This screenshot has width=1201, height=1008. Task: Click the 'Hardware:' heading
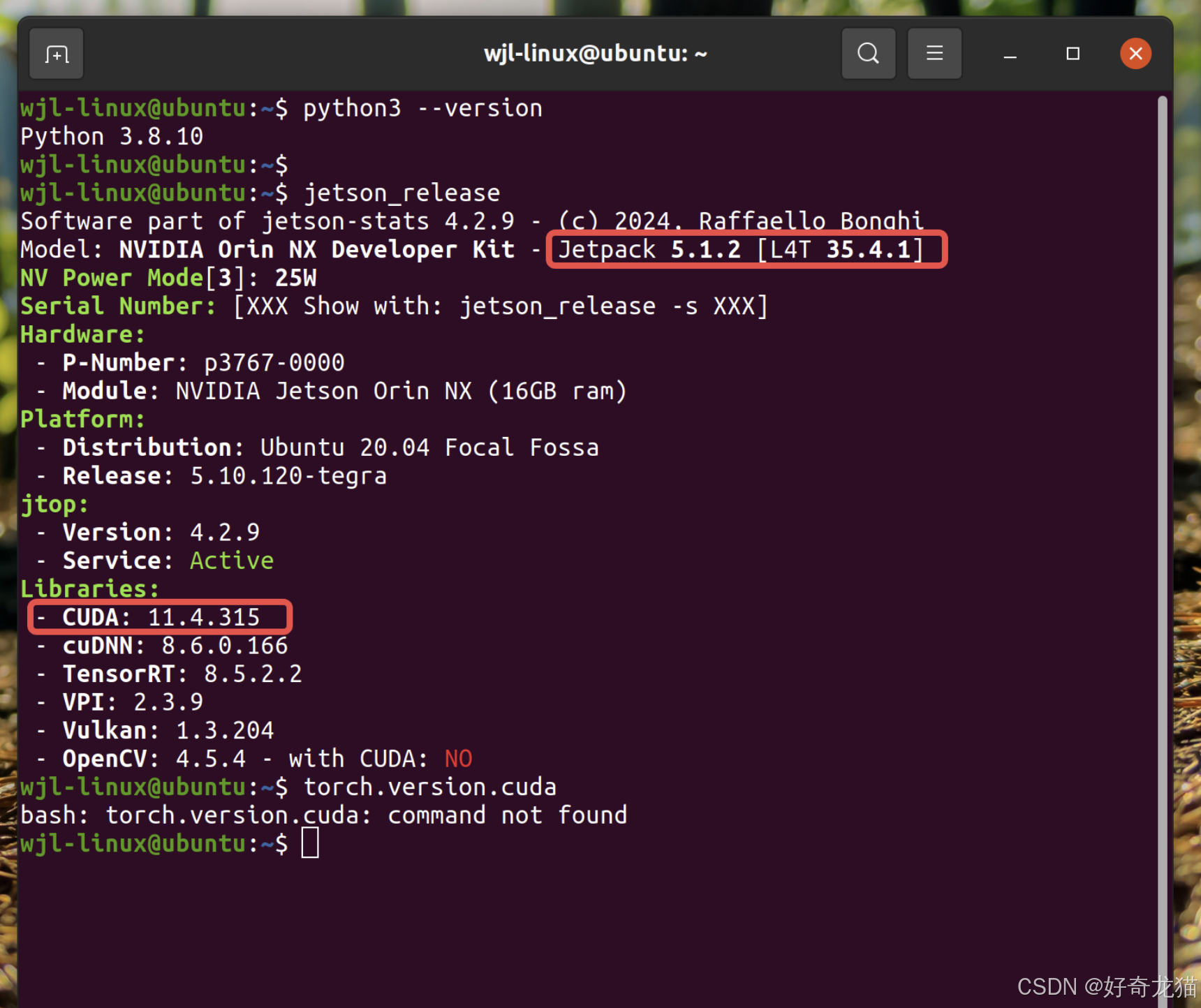(x=82, y=334)
